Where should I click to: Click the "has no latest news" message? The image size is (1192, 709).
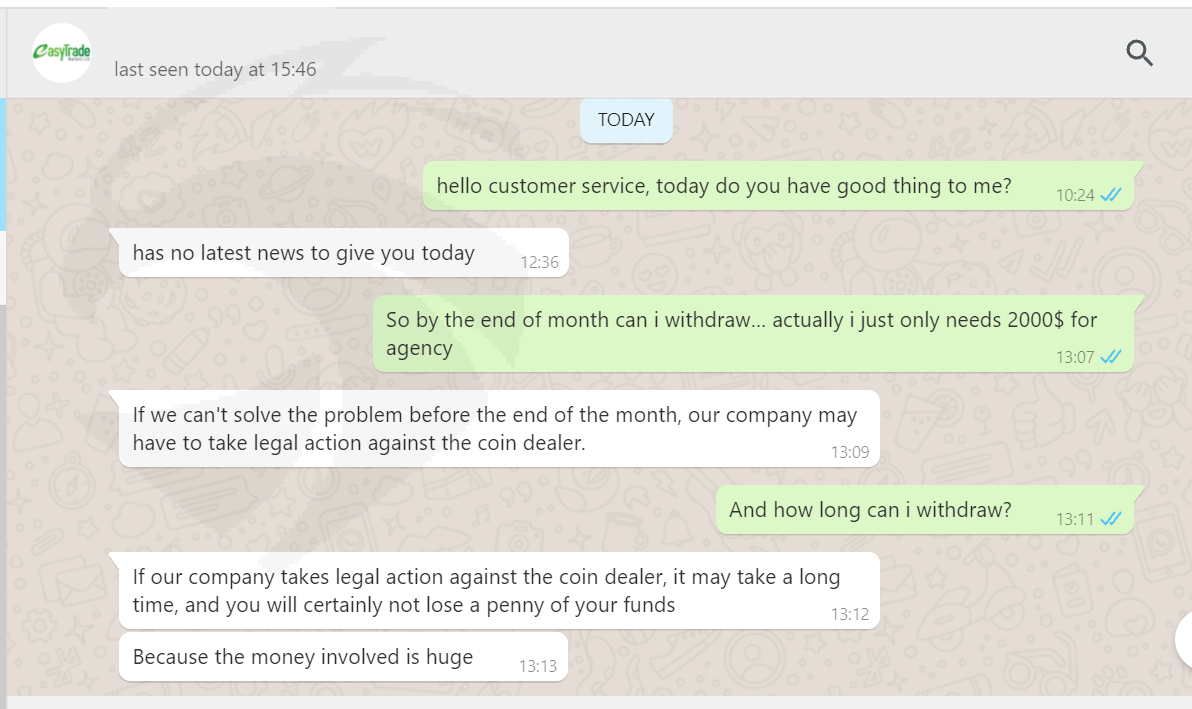click(303, 253)
